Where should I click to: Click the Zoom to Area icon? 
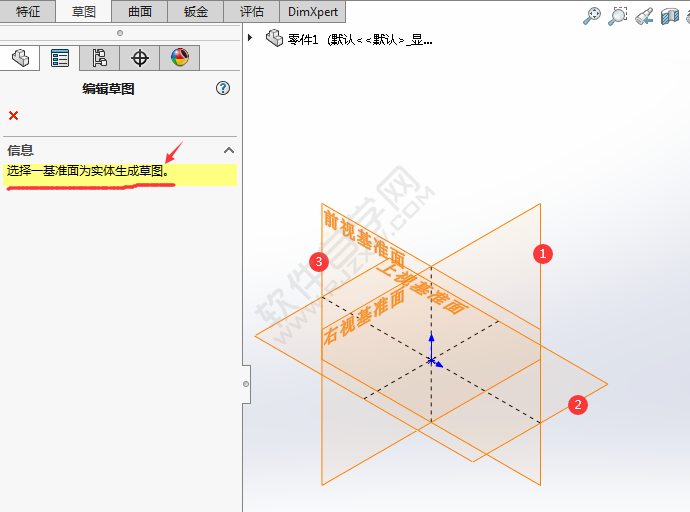pos(618,16)
